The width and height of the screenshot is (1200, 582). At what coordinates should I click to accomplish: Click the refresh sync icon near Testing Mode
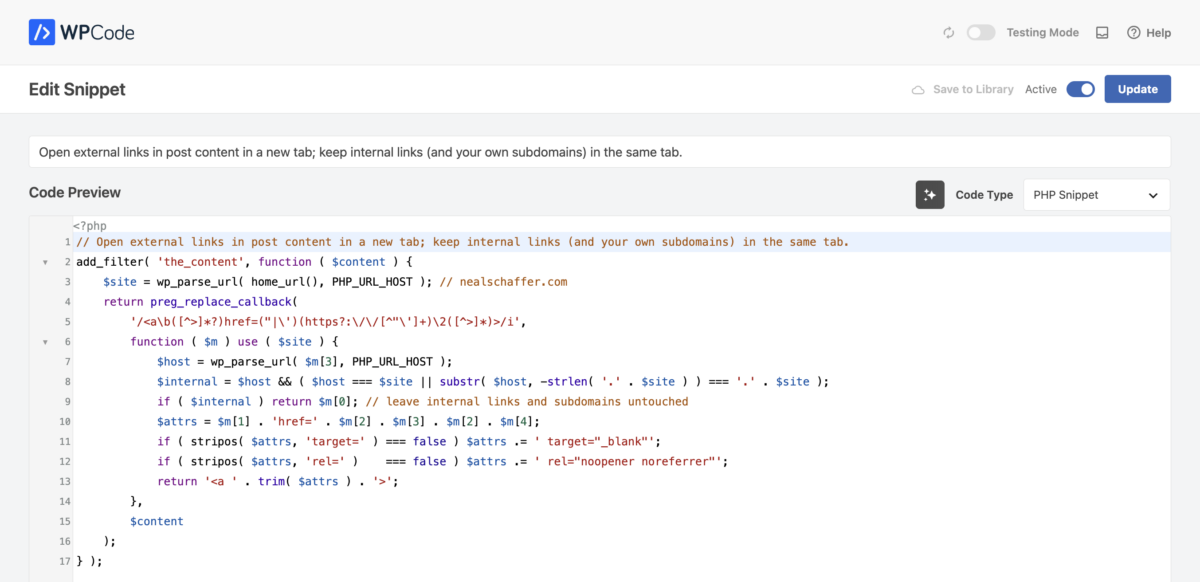click(x=949, y=33)
